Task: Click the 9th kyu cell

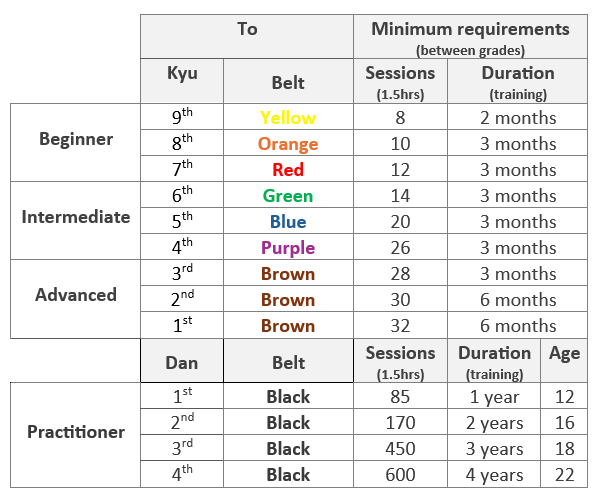Action: [x=182, y=117]
